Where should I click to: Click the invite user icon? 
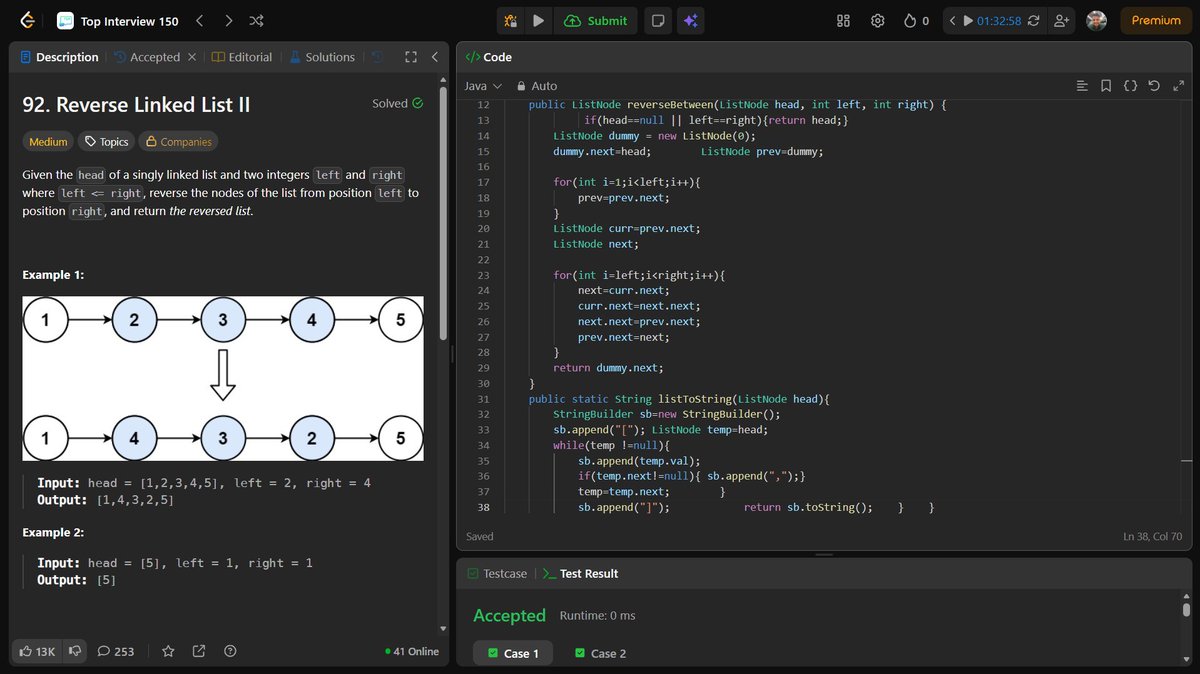[x=1061, y=20]
